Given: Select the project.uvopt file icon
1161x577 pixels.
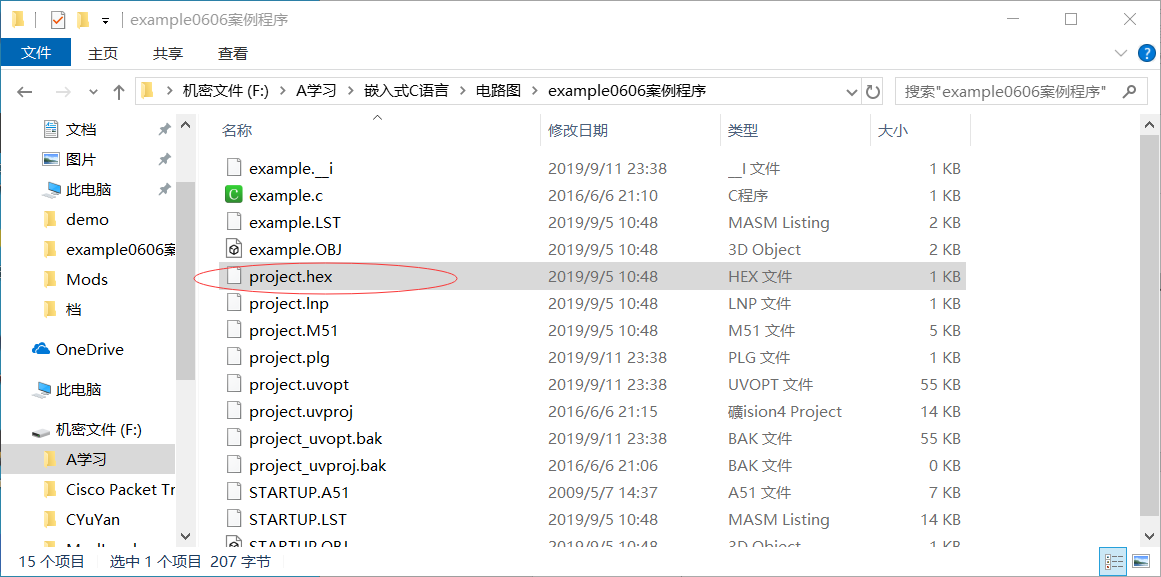Looking at the screenshot, I should click(234, 384).
